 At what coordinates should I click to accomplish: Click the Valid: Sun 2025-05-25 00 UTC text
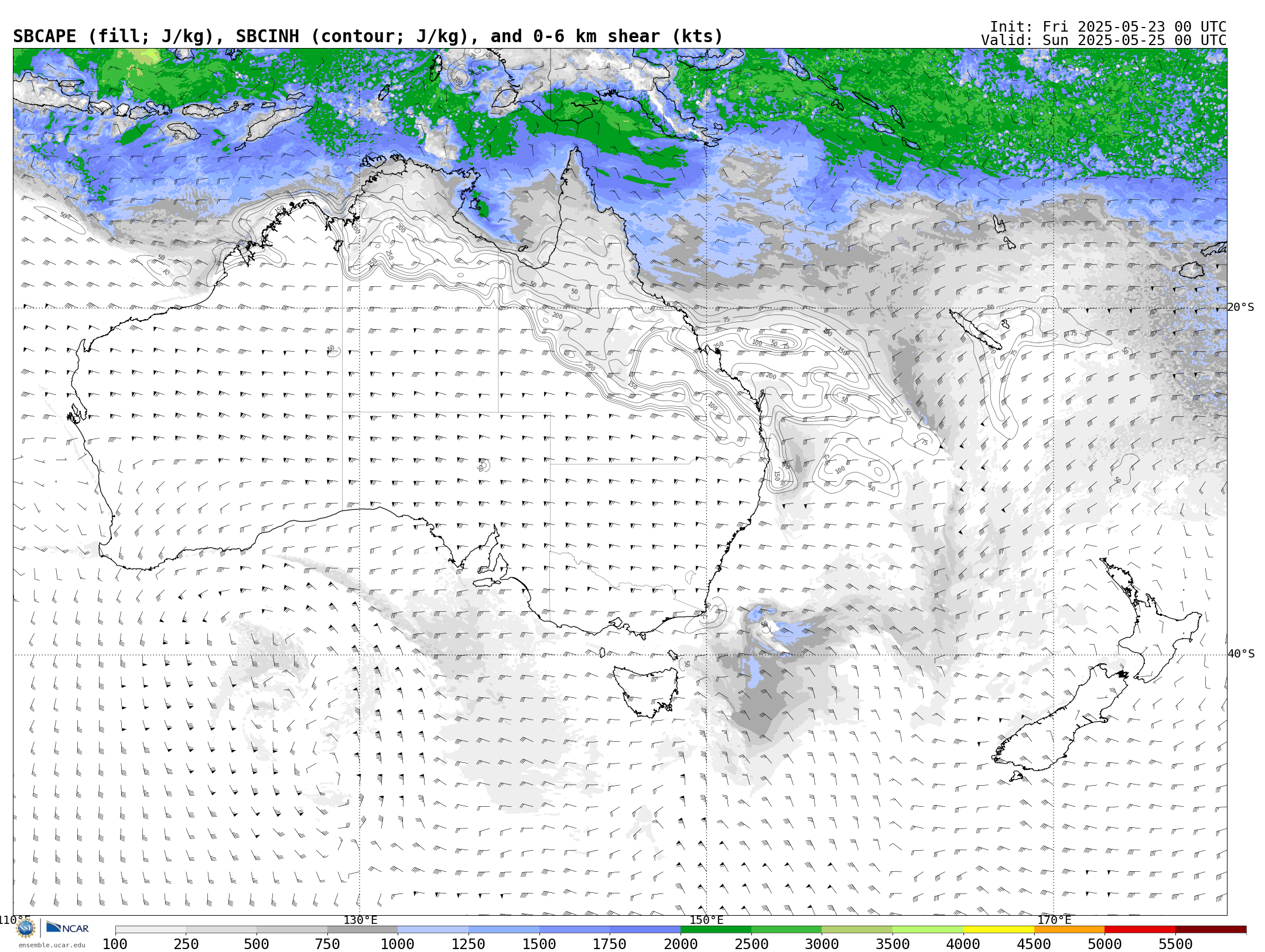1104,40
